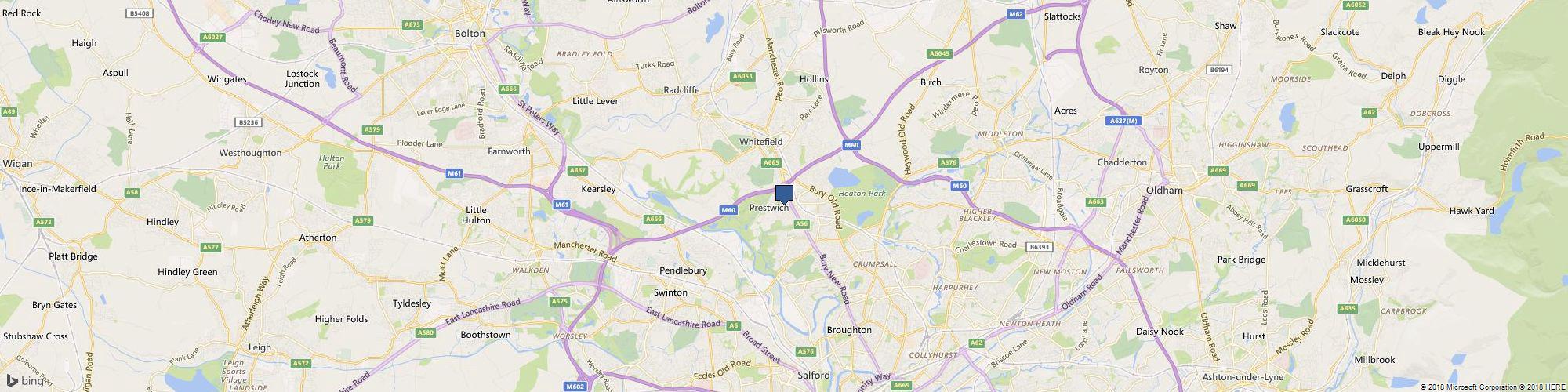Click the M61 motorway shield near Kearsley
Viewport: 1568px width, 392px height.
click(x=561, y=205)
